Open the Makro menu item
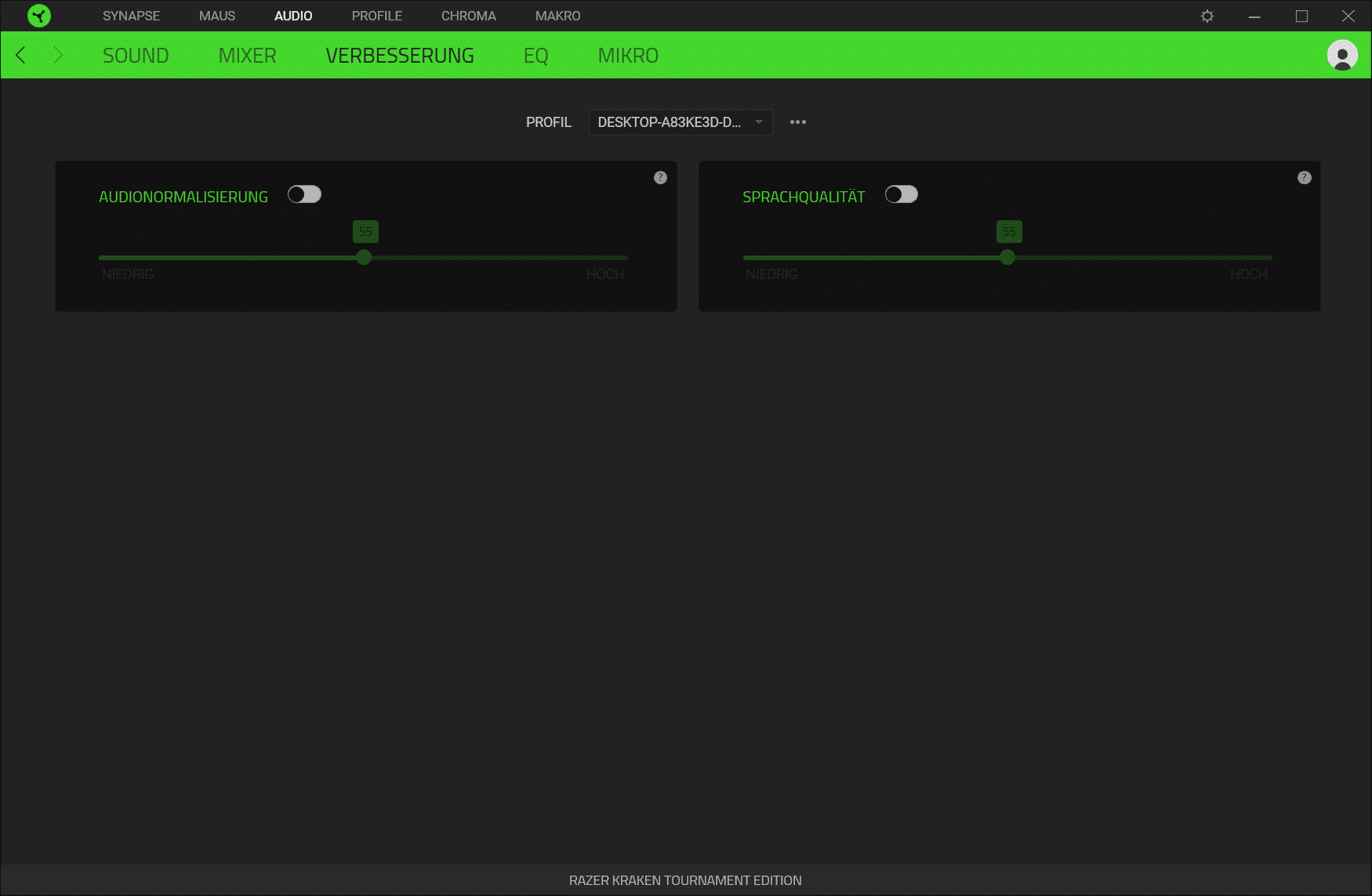This screenshot has height=896, width=1372. click(557, 16)
